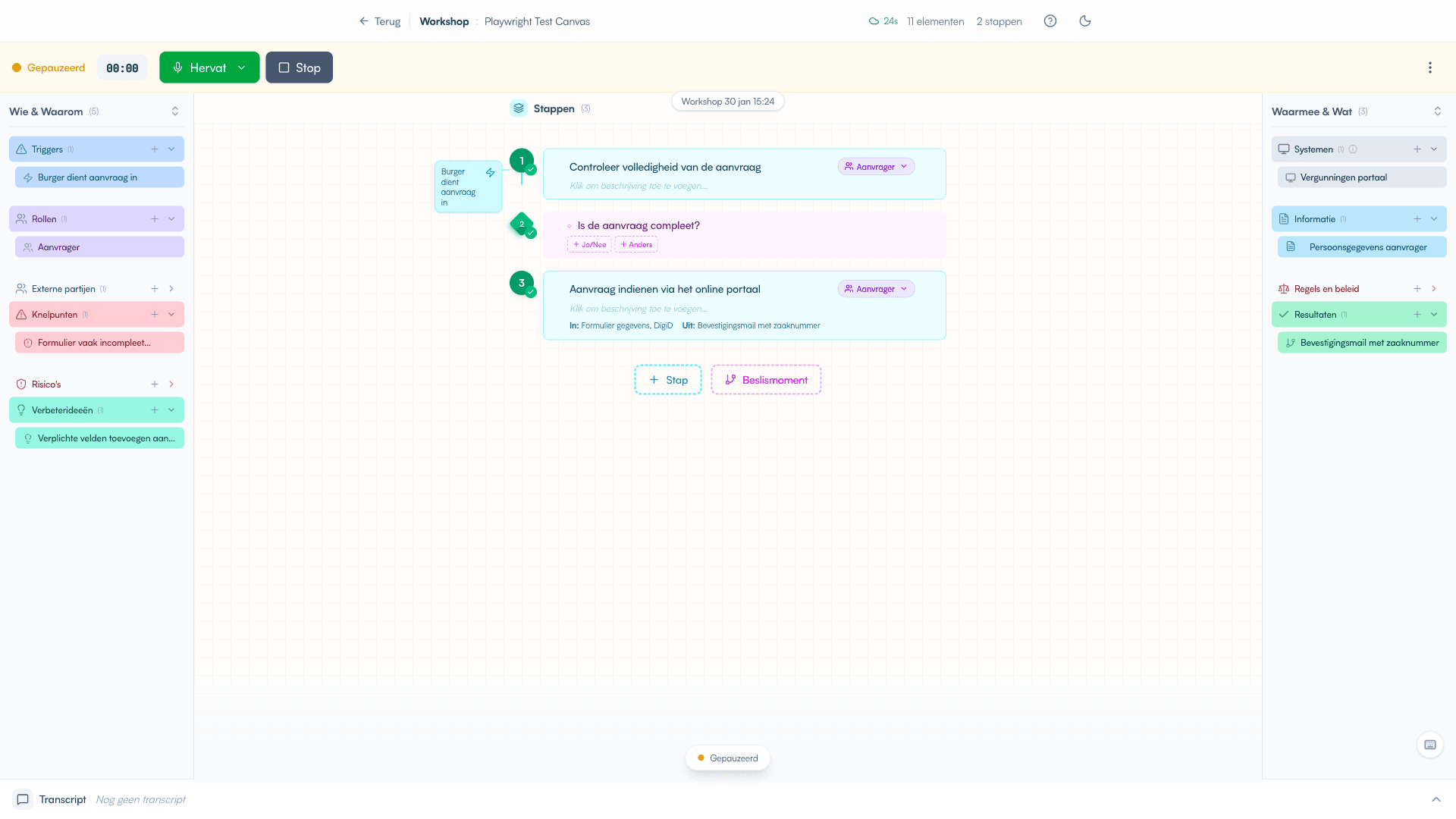Image resolution: width=1456 pixels, height=819 pixels.
Task: Add item to Systemen section
Action: pyautogui.click(x=1417, y=149)
